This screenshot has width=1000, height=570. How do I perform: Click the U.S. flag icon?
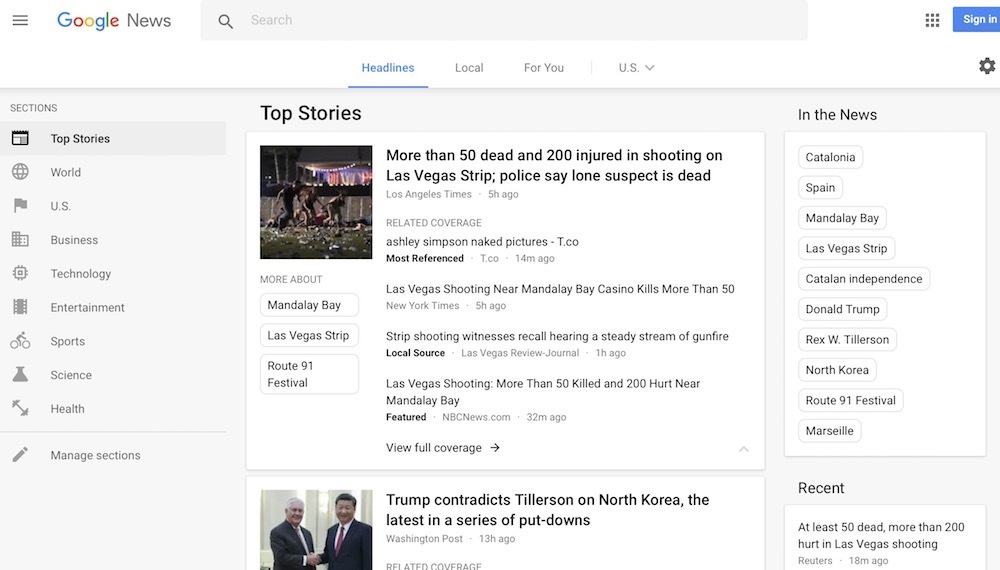(x=20, y=205)
